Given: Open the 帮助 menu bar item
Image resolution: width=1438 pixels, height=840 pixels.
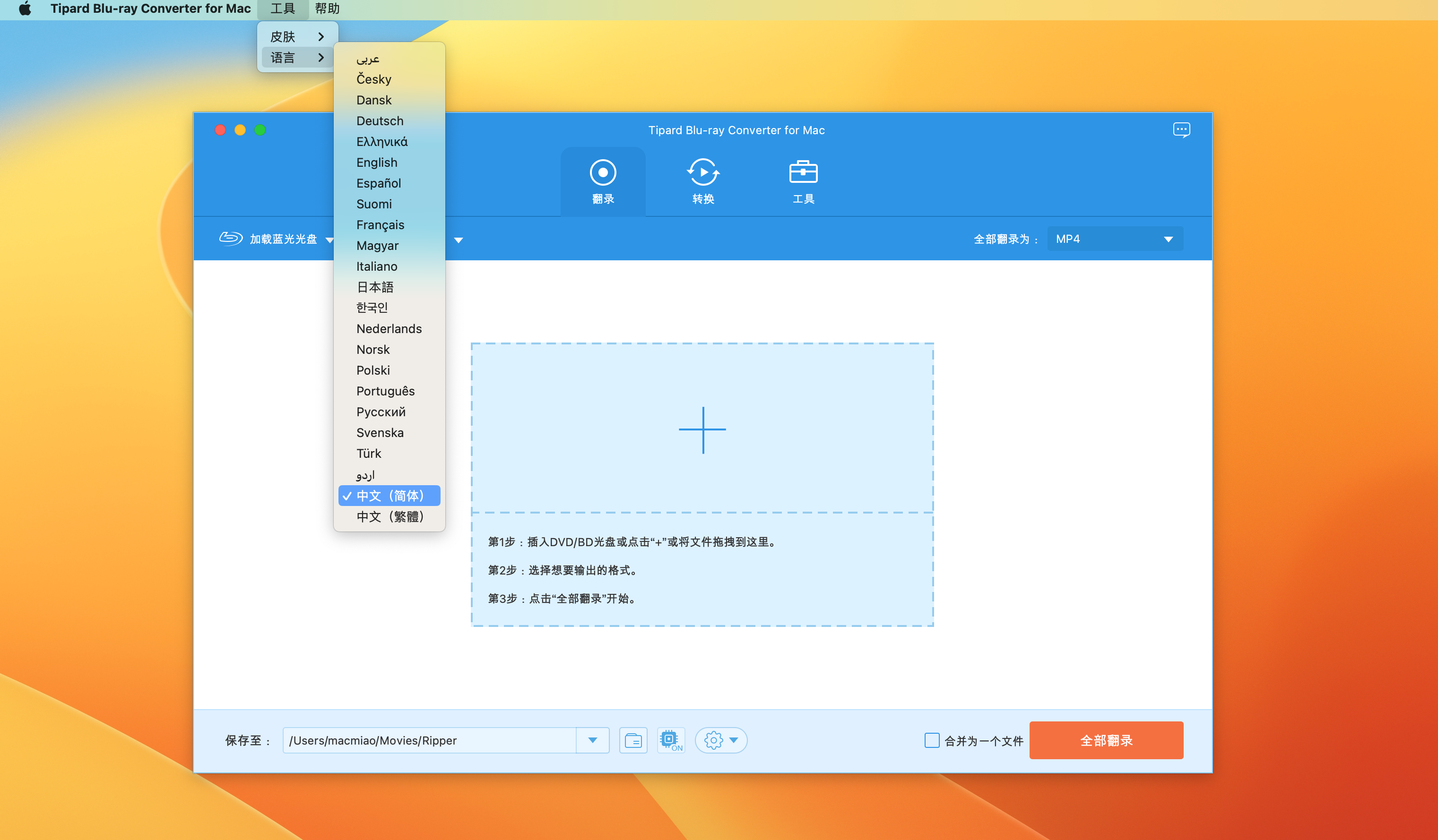Looking at the screenshot, I should click(327, 9).
